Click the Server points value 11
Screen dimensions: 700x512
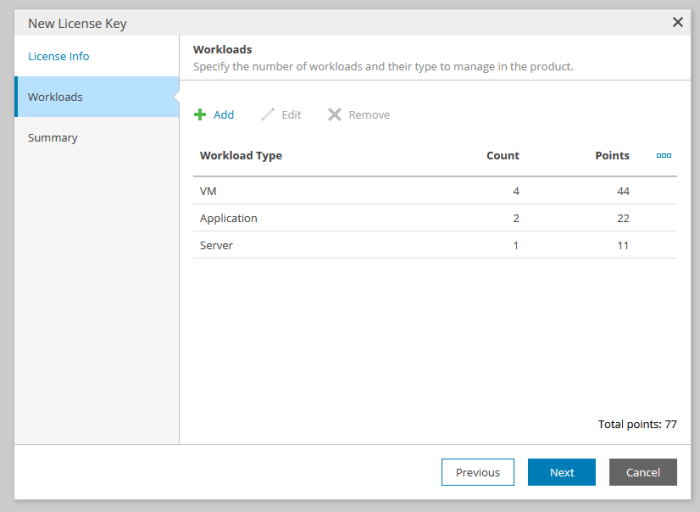pos(623,246)
